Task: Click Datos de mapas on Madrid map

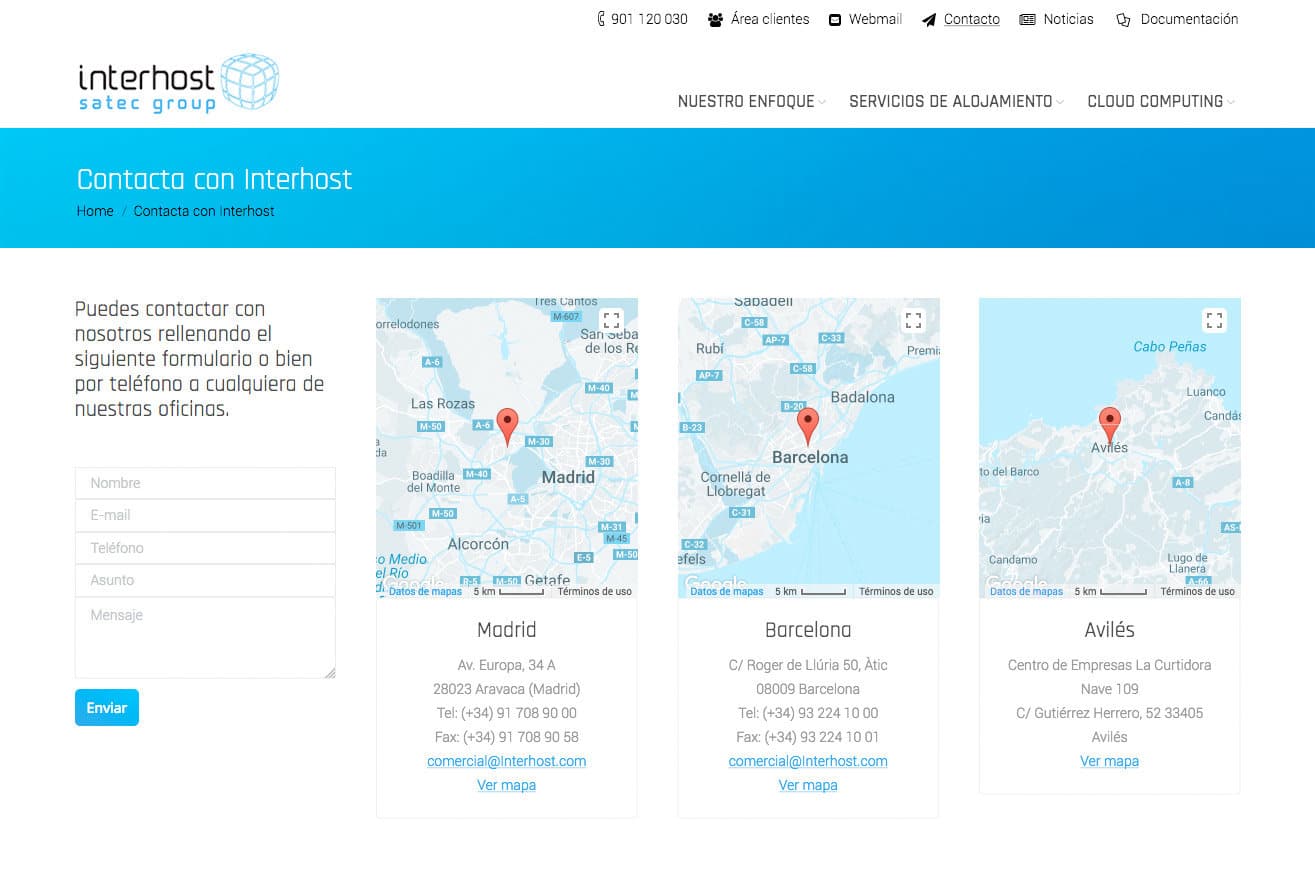Action: pos(426,591)
